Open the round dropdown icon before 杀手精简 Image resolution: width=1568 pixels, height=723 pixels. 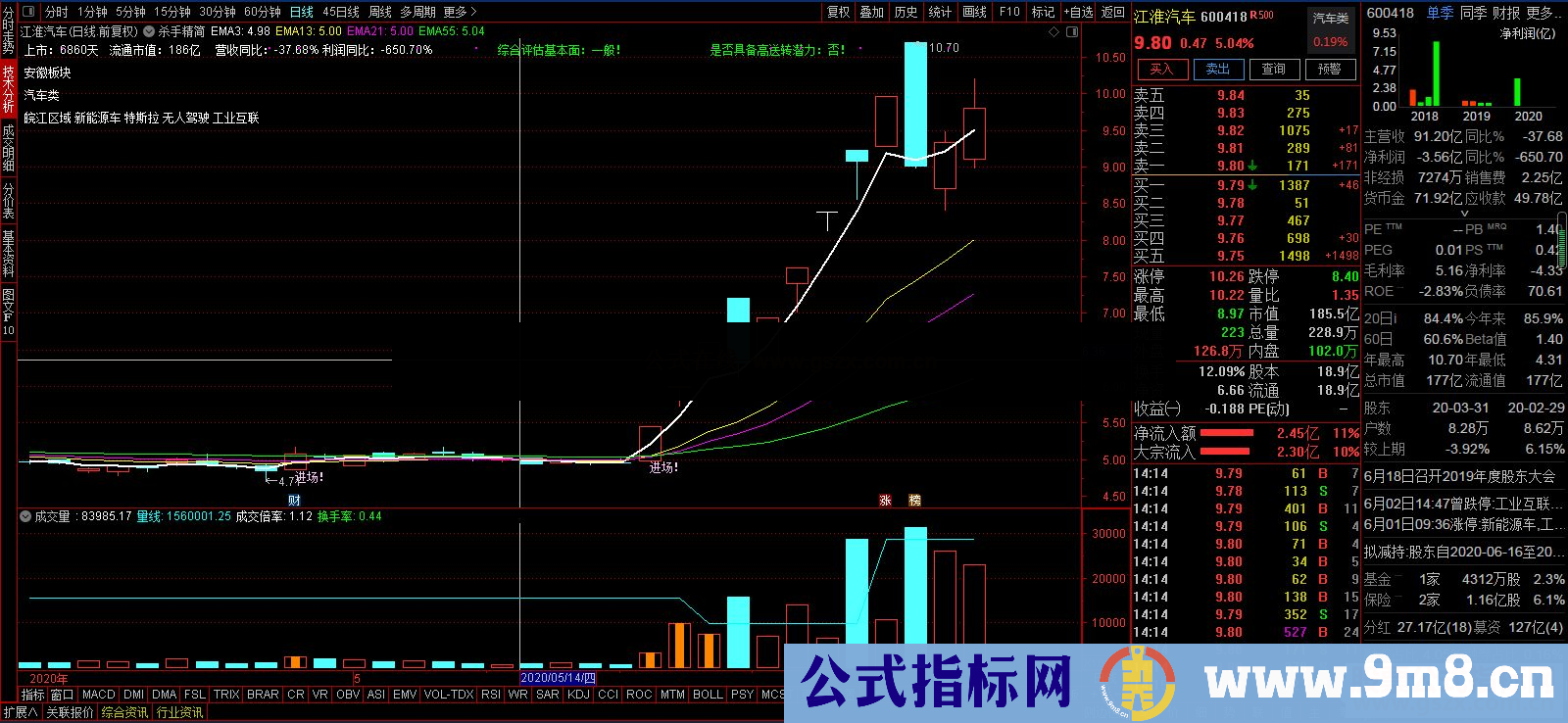coord(148,31)
